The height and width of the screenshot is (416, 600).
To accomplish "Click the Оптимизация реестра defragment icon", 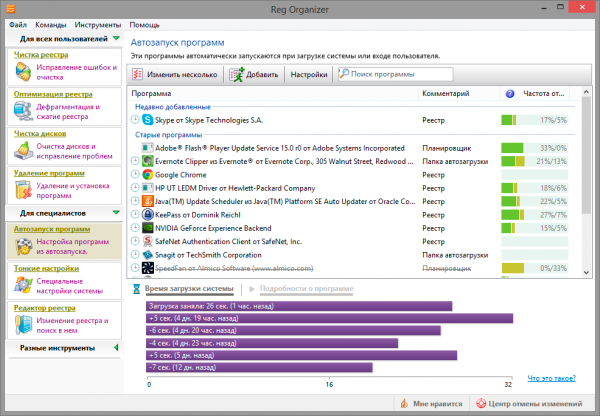I will (x=23, y=111).
